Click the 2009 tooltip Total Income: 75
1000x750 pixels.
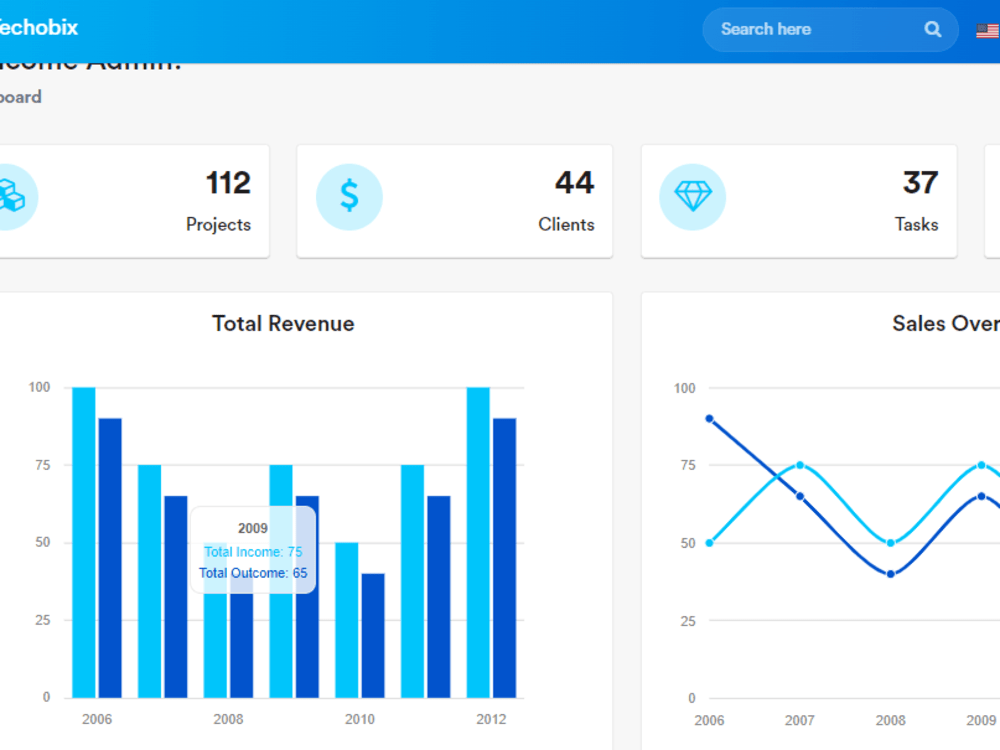(x=253, y=552)
